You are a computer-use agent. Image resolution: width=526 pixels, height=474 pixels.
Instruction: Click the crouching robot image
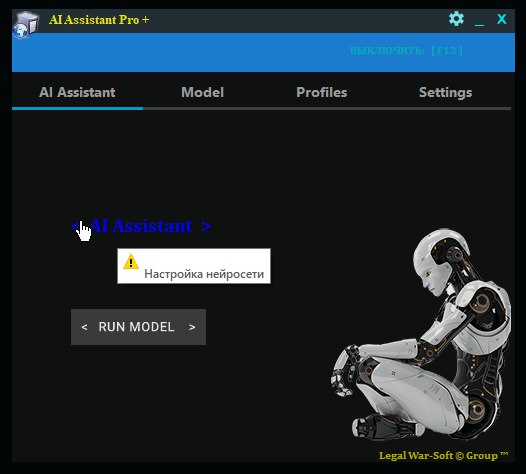click(x=423, y=335)
